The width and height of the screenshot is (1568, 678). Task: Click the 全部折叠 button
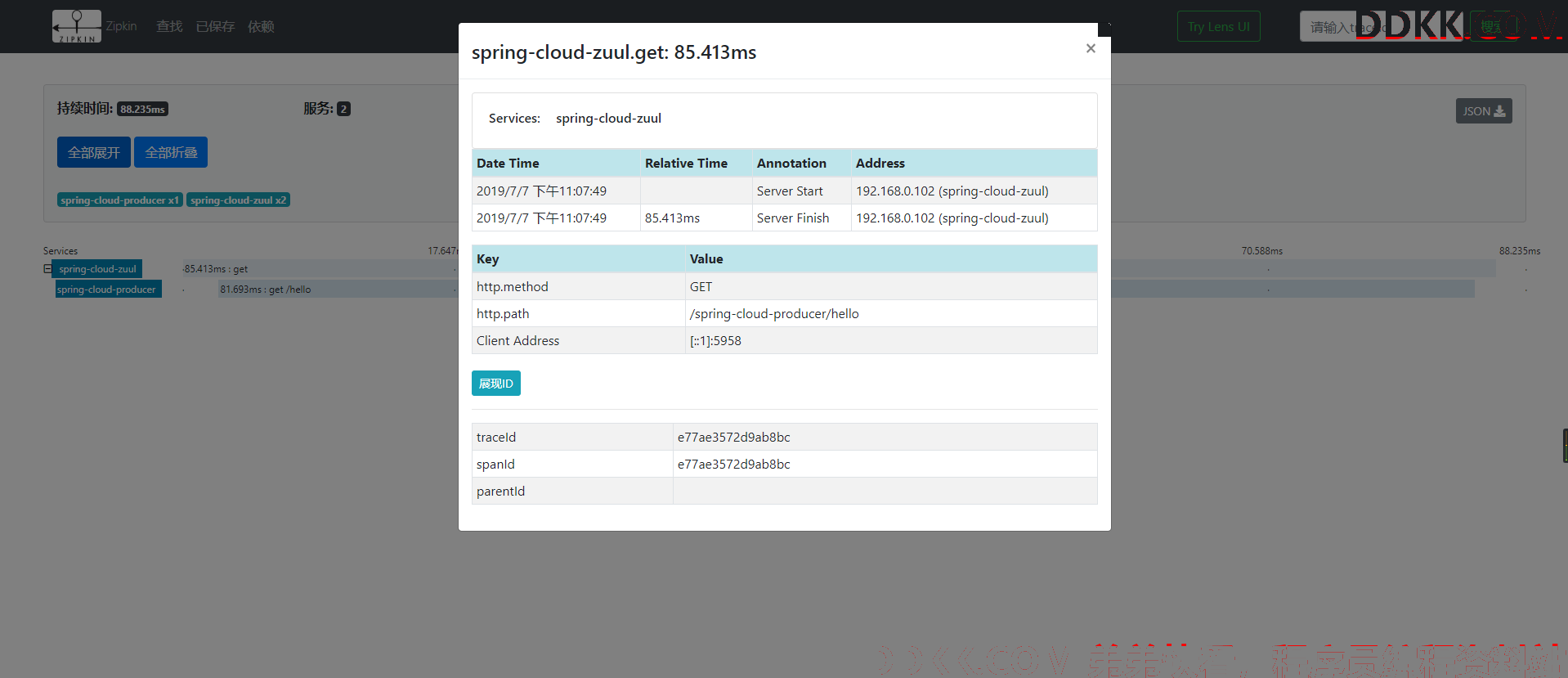(x=171, y=152)
